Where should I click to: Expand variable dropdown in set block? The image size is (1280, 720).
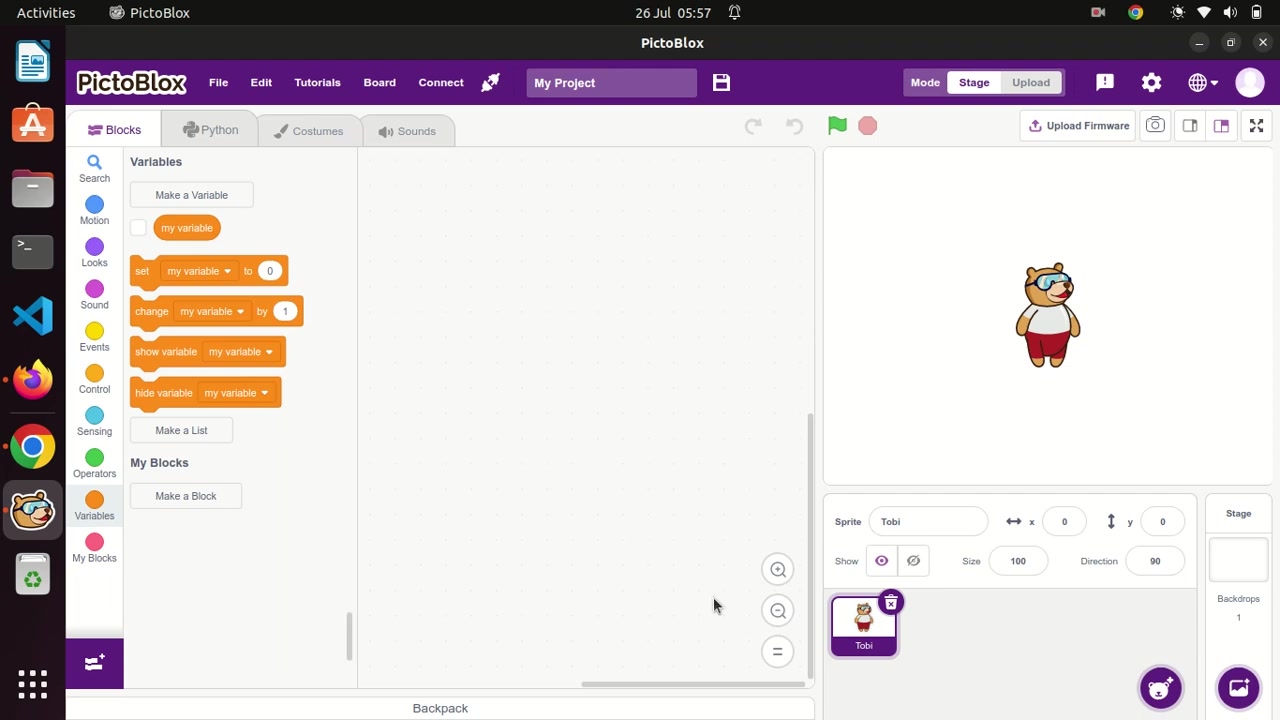227,271
